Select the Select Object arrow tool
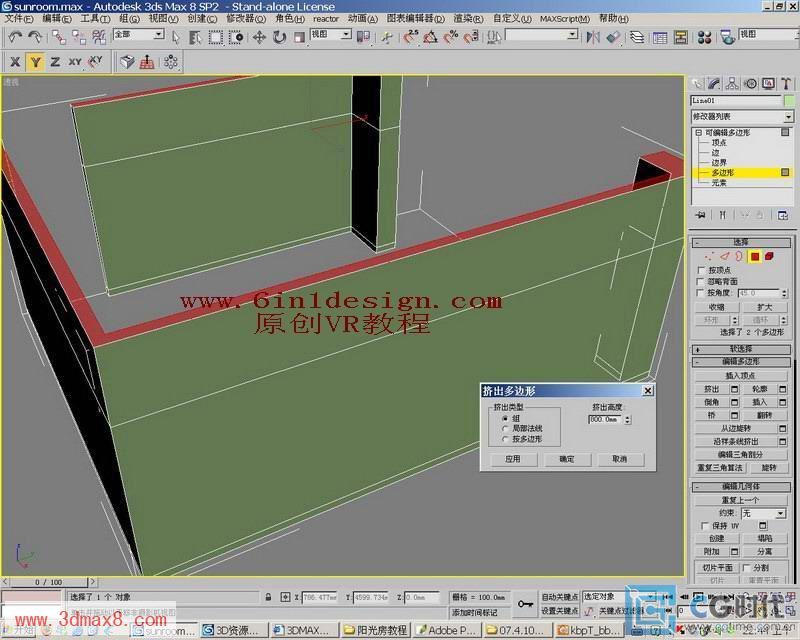The width and height of the screenshot is (800, 640). [176, 37]
